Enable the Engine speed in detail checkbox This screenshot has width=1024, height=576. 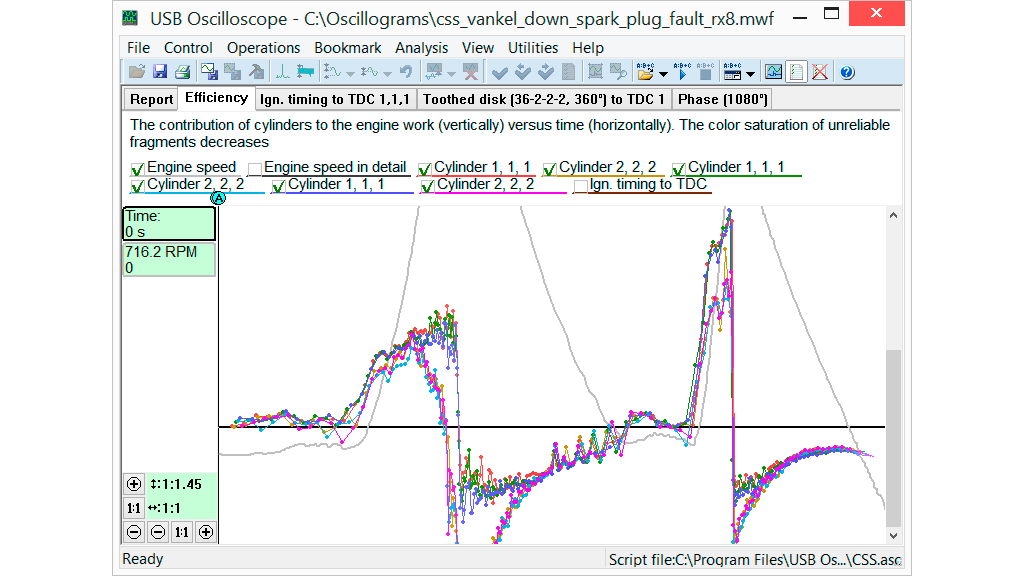click(x=255, y=168)
